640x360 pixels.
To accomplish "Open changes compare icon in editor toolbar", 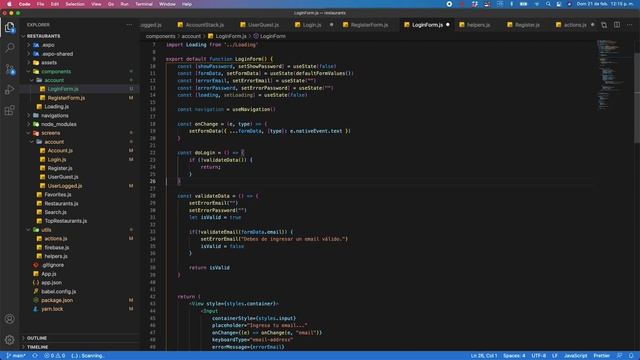I will [x=604, y=25].
